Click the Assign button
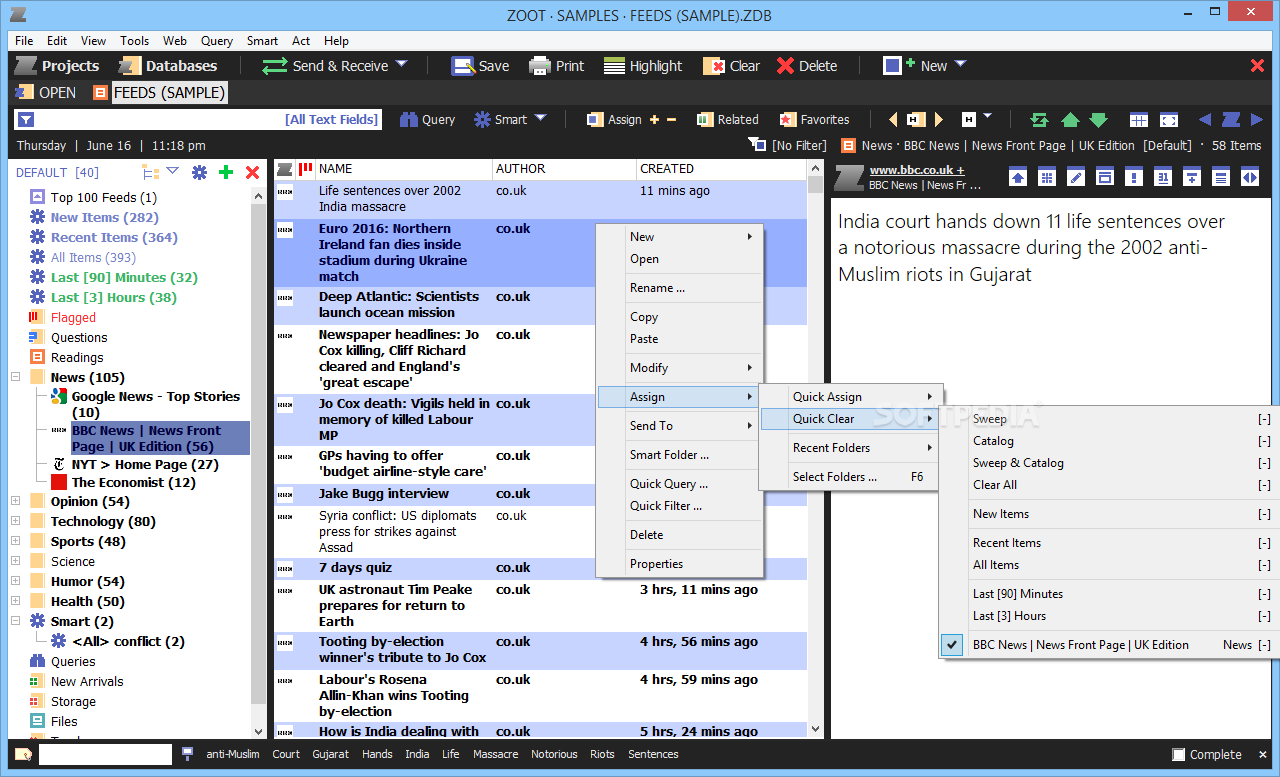Screen dimensions: 1280x777 coord(614,120)
